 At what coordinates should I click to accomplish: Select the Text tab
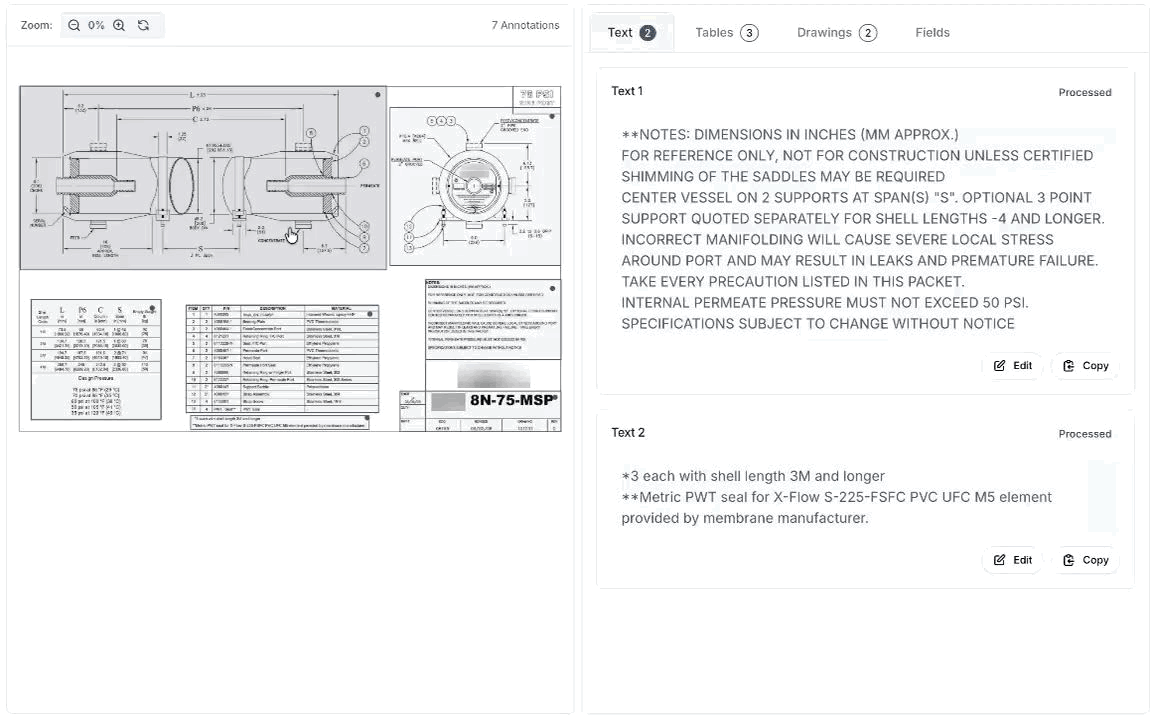click(631, 32)
